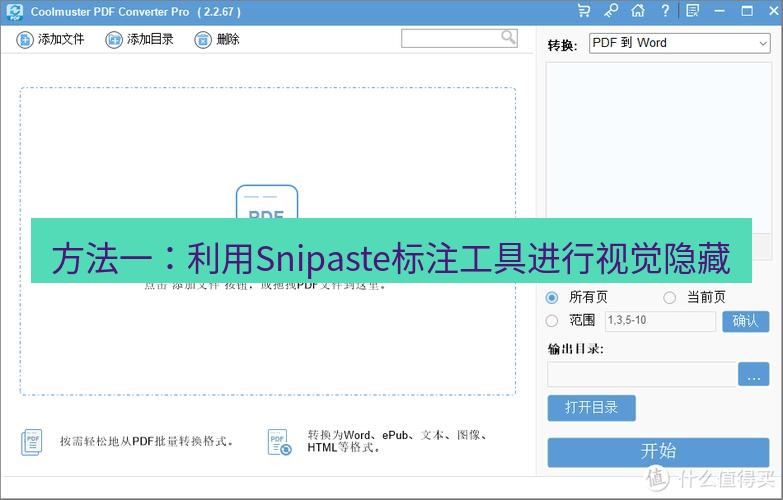Go to the home page icon
Screen dimensions: 783x500
click(x=638, y=10)
